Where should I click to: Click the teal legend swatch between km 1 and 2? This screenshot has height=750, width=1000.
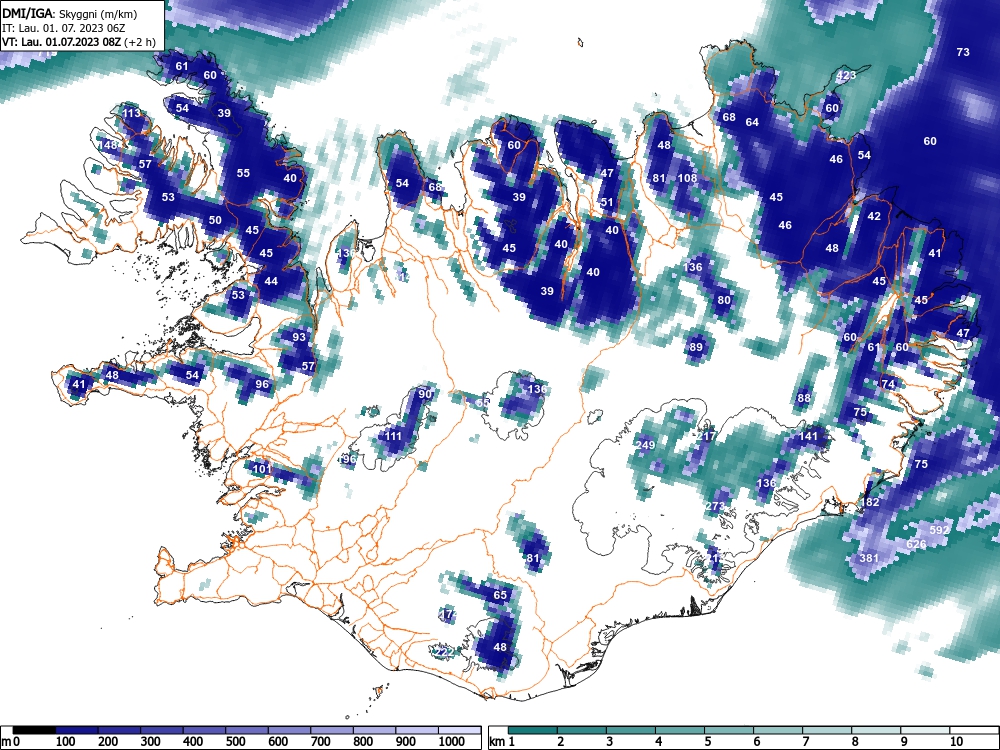pyautogui.click(x=533, y=730)
